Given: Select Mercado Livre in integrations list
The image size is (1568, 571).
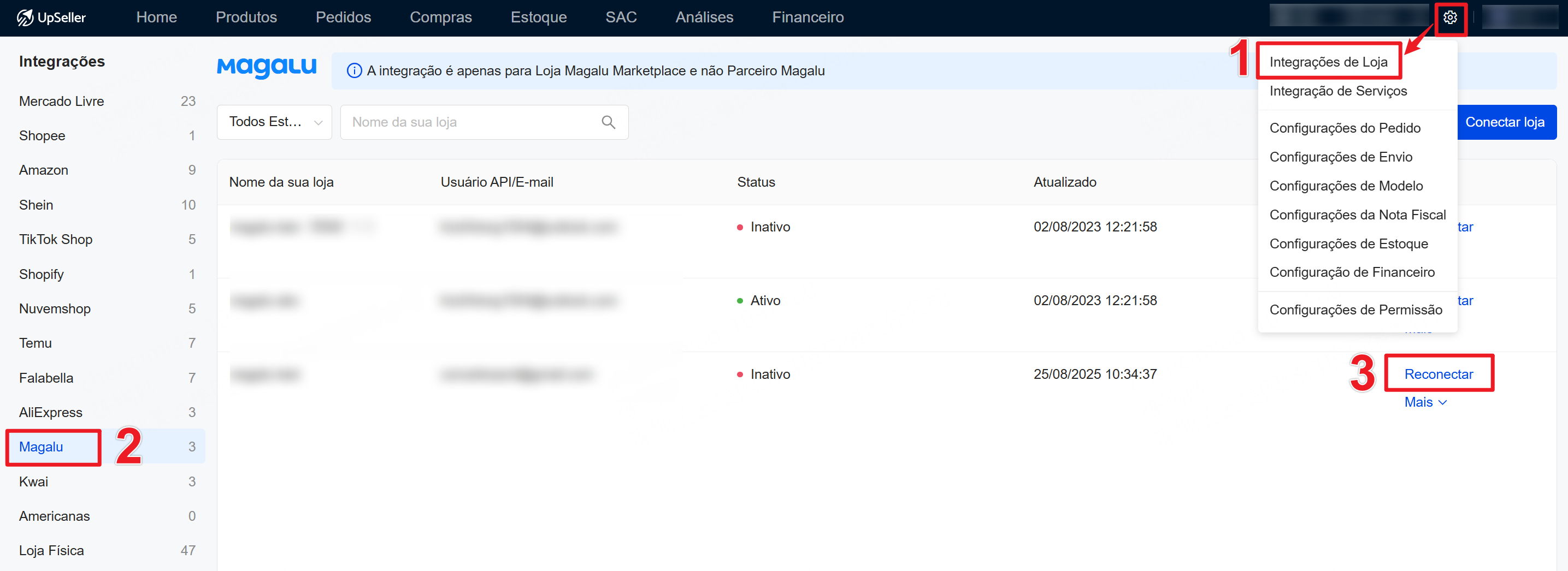Looking at the screenshot, I should (x=62, y=101).
